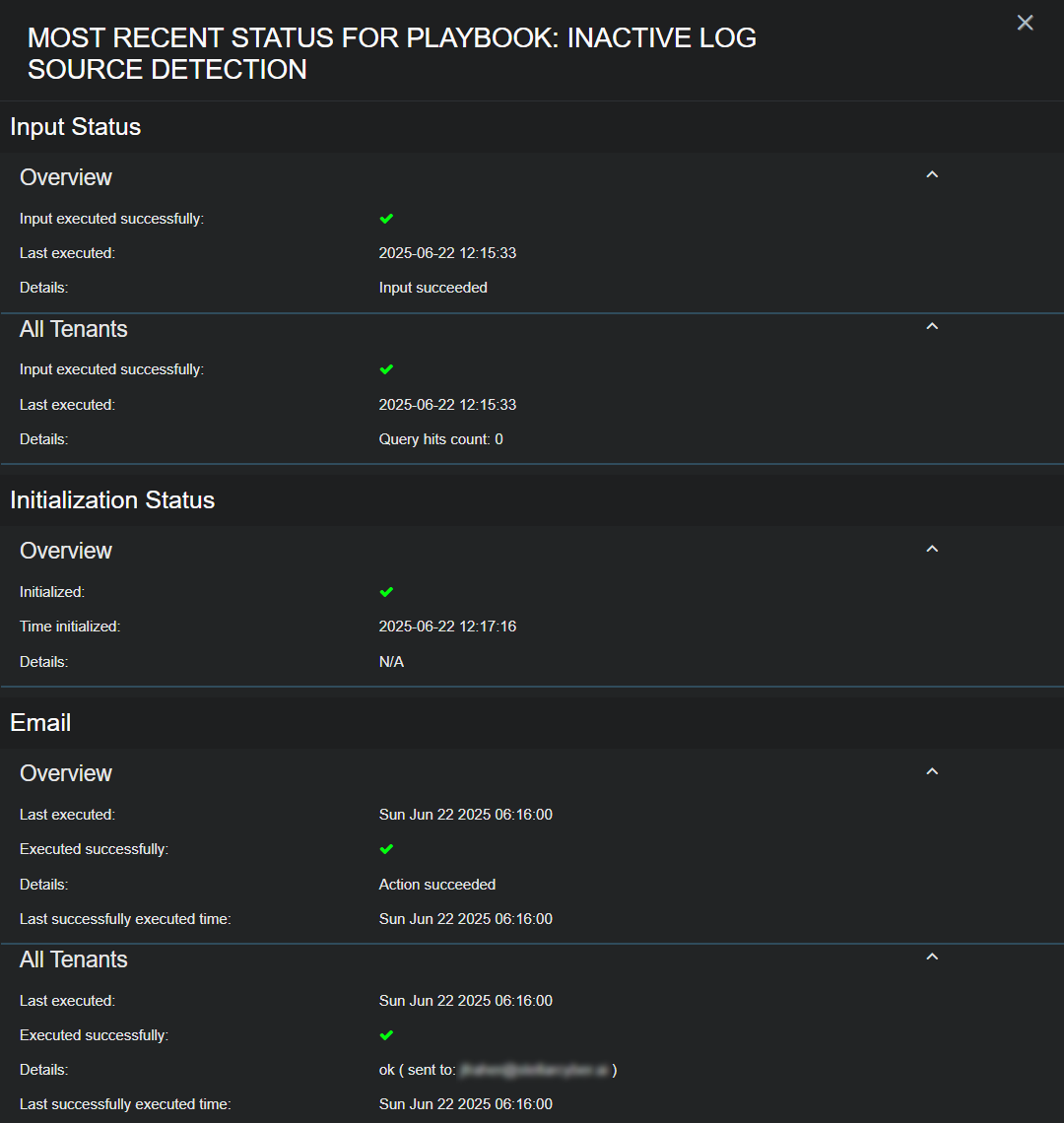This screenshot has height=1123, width=1064.
Task: Select the Input Status section header
Action: (x=76, y=127)
